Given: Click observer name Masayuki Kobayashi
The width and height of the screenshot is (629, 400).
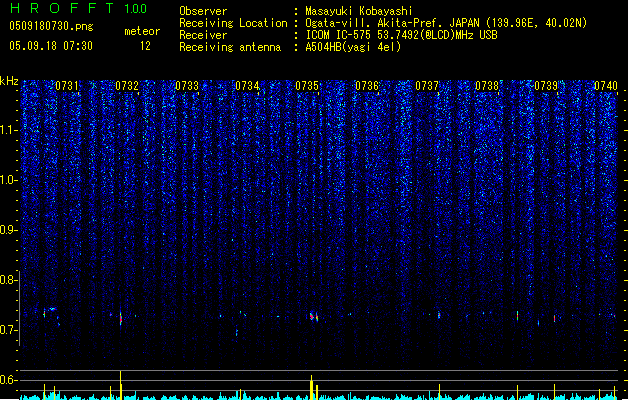Looking at the screenshot, I should (359, 11).
